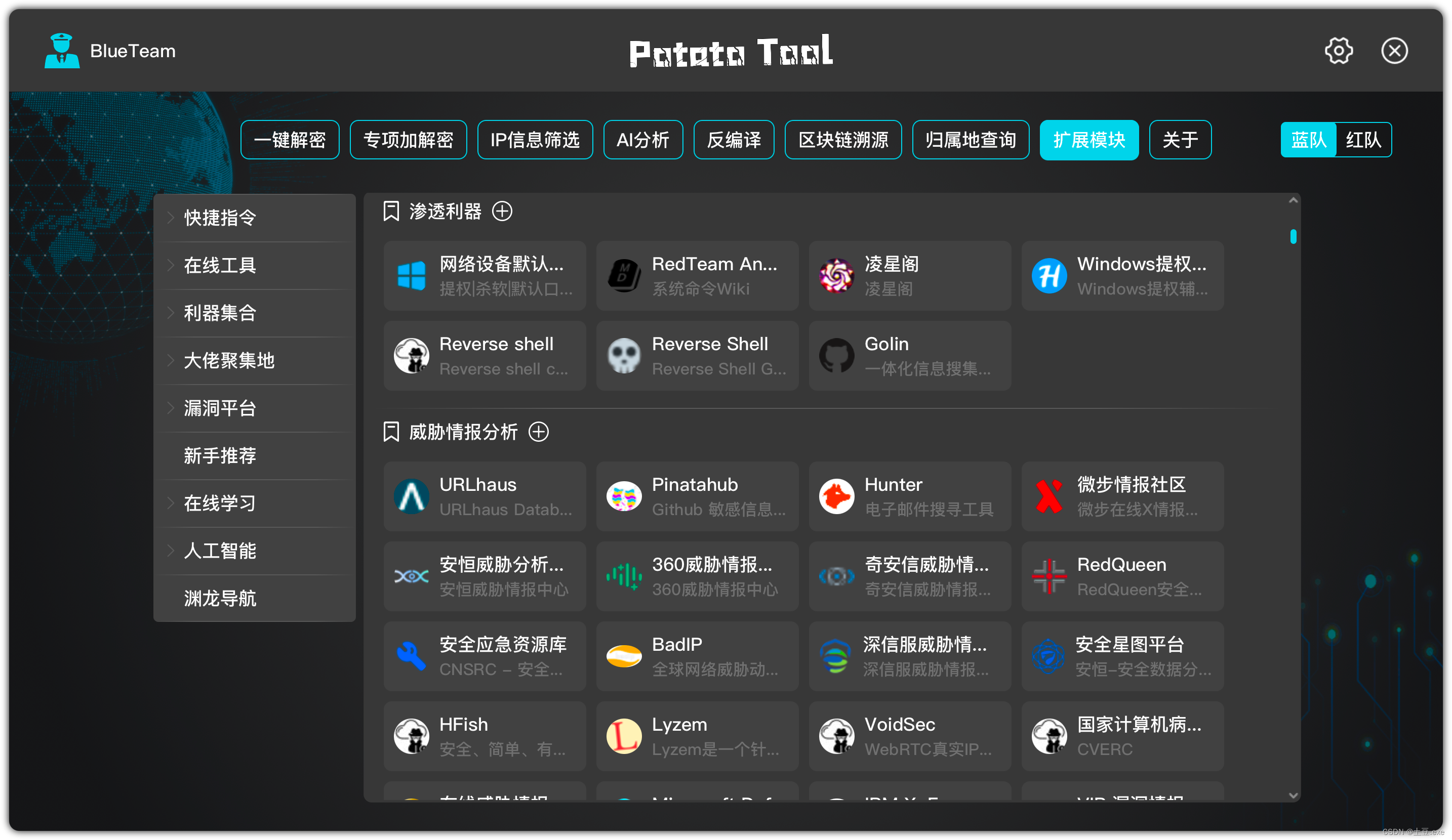This screenshot has height=840, width=1452.
Task: Click the scroll-down arrow of tool list
Action: (x=1293, y=795)
